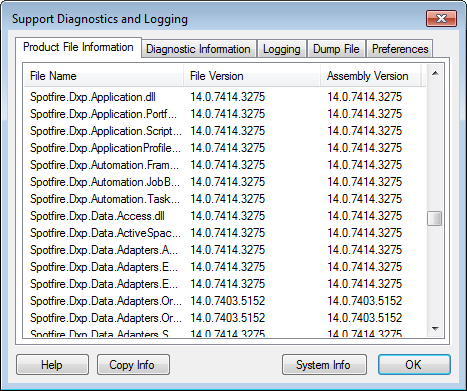The height and width of the screenshot is (391, 467).
Task: Click the vertical scrollbar thumb
Action: 435,219
